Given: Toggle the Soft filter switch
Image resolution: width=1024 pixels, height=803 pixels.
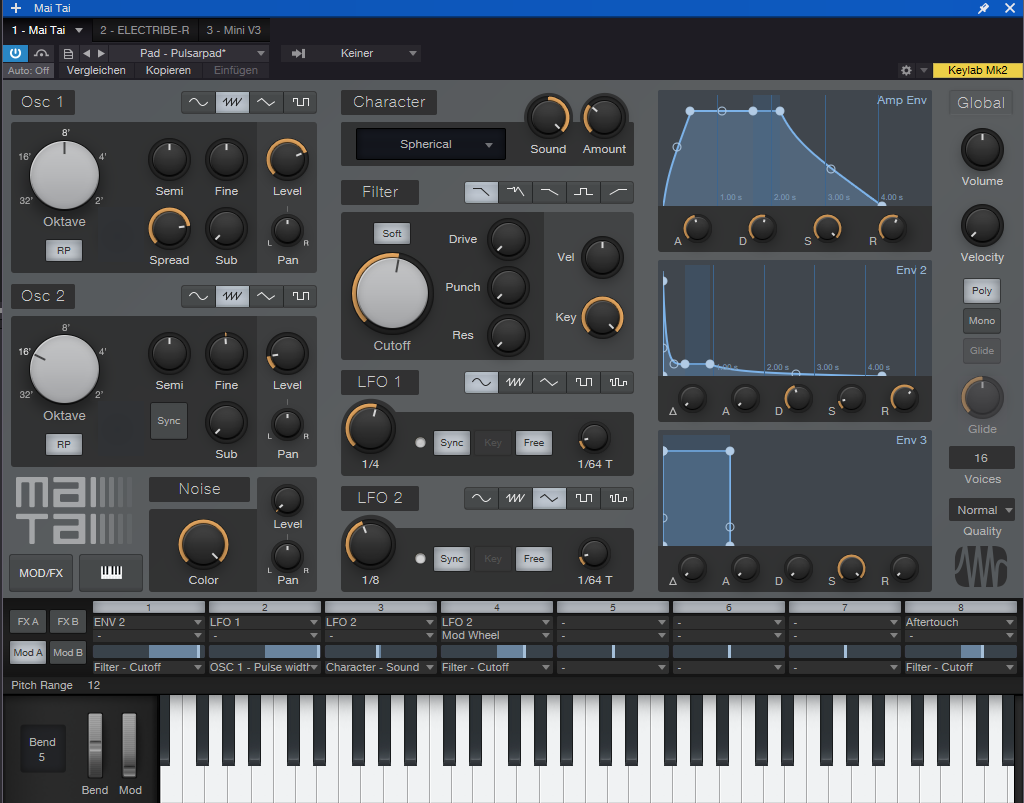Looking at the screenshot, I should pyautogui.click(x=392, y=233).
